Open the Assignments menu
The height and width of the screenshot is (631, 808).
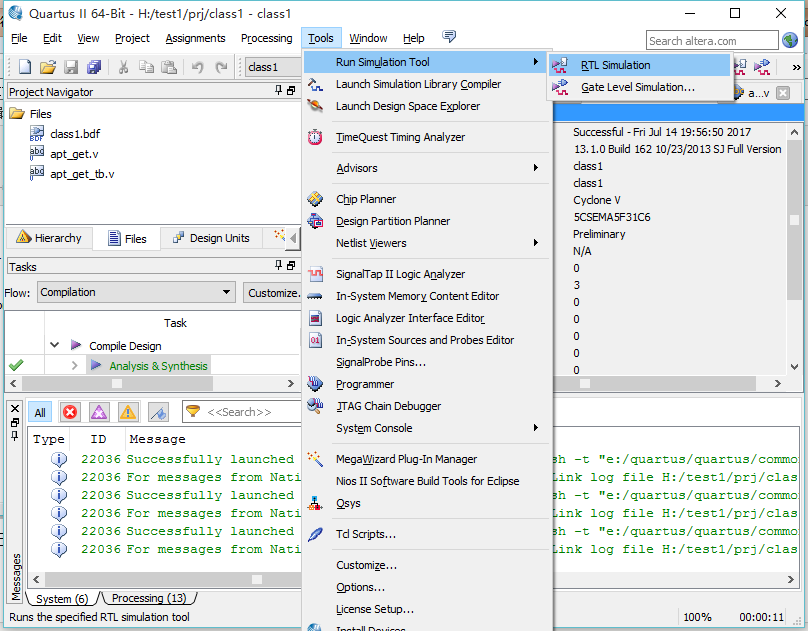click(x=195, y=38)
